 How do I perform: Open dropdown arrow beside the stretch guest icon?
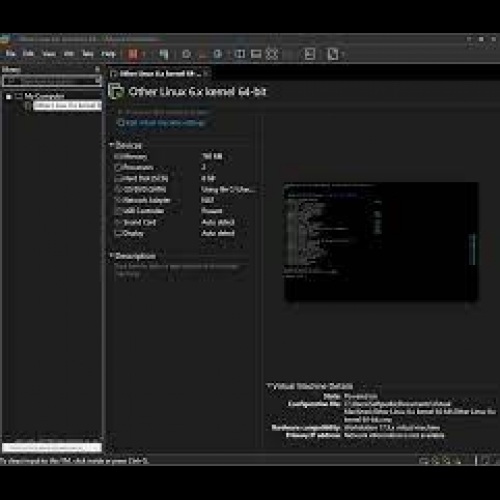(x=343, y=54)
